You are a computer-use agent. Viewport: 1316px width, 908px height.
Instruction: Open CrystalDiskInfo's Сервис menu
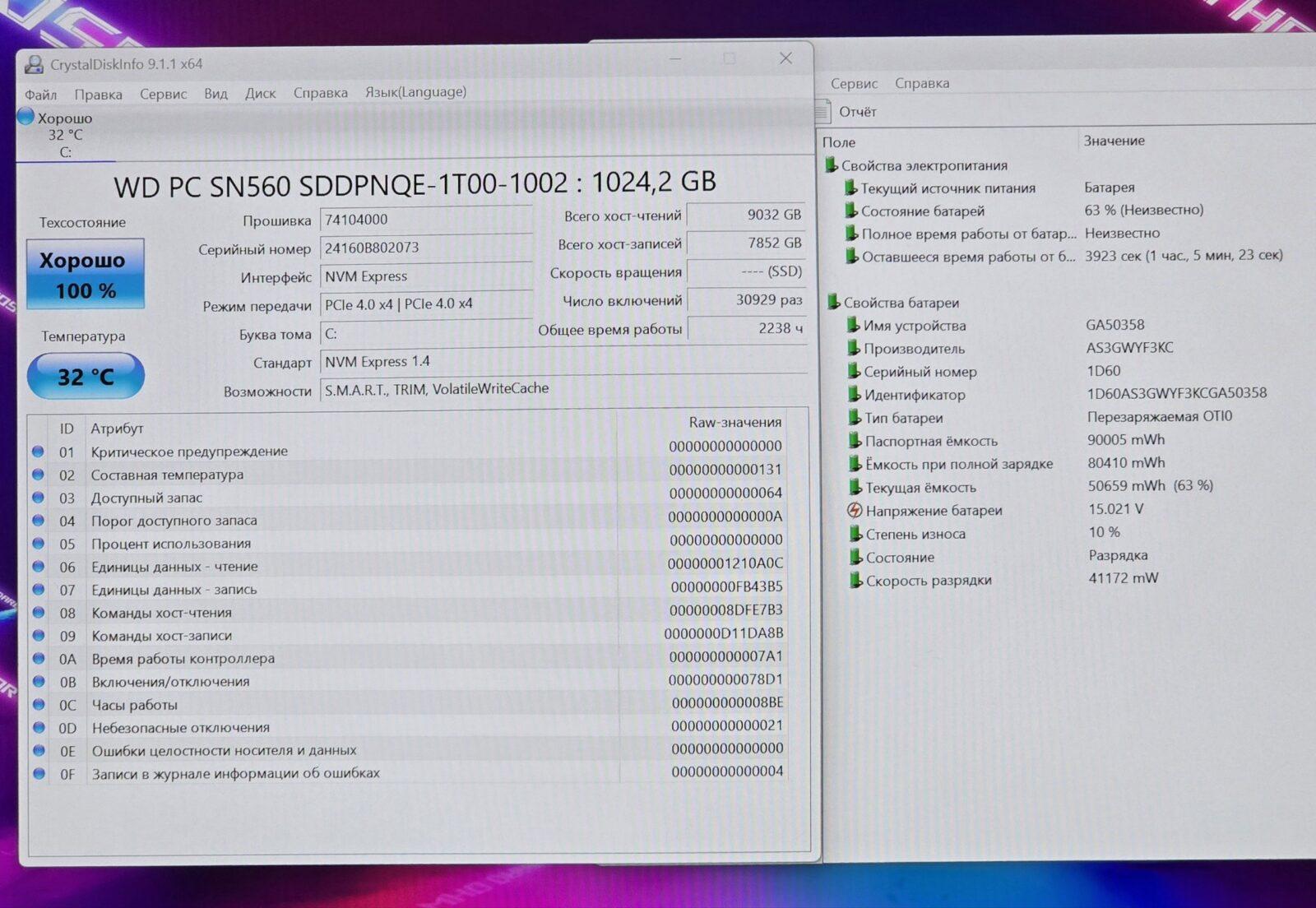pos(163,94)
